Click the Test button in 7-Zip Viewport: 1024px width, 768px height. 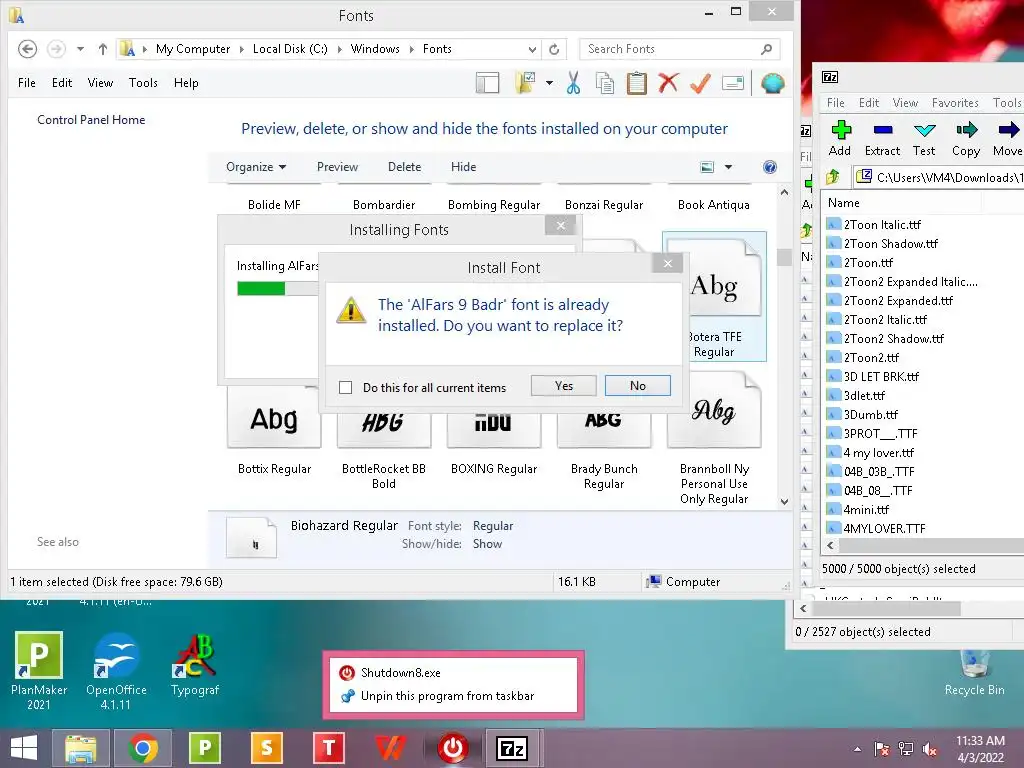pos(924,138)
